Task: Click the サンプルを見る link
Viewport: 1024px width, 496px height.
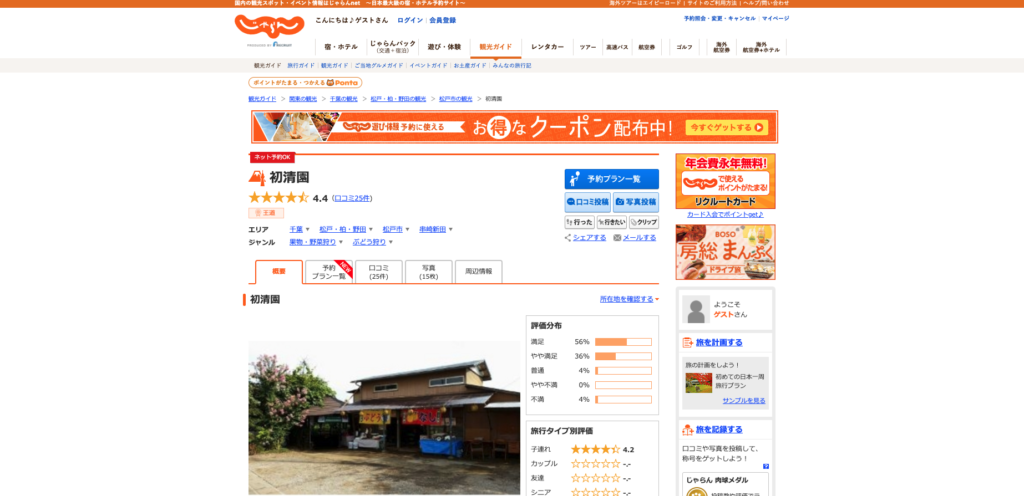Action: pos(744,401)
